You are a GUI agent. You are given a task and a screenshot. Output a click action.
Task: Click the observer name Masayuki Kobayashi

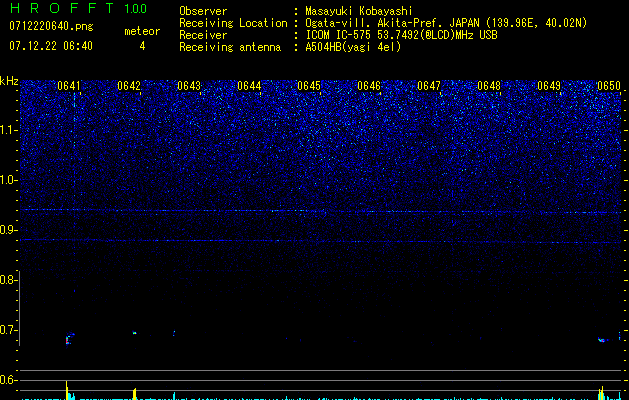coord(359,11)
